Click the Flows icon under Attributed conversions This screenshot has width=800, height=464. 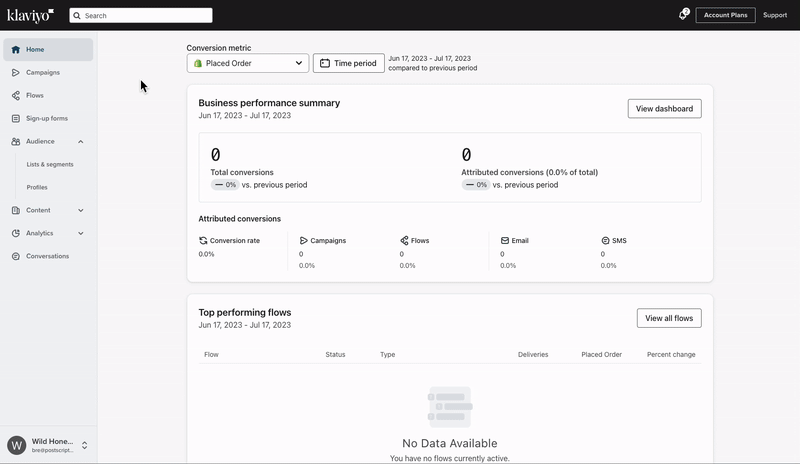pos(404,240)
